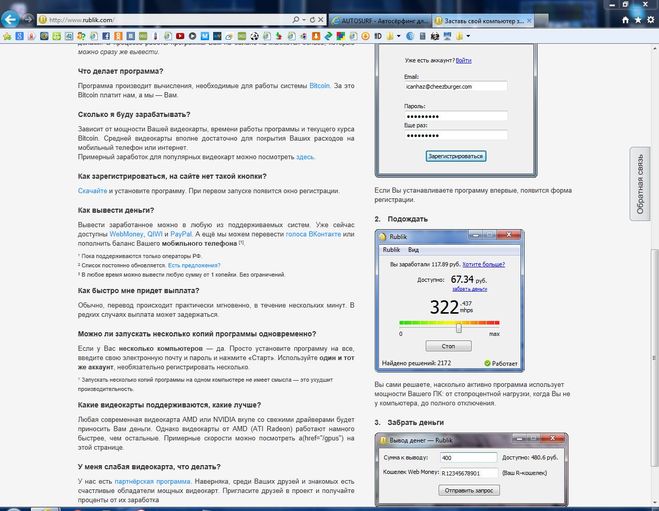Open the Bitcoin link

pyautogui.click(x=319, y=86)
